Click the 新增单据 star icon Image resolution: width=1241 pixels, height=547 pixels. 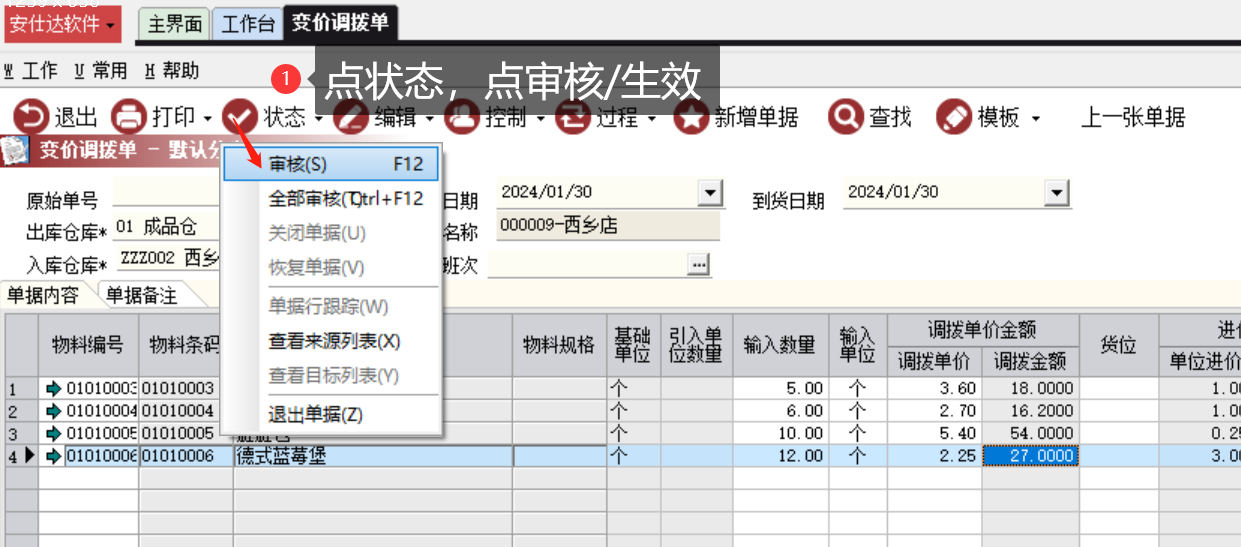point(691,117)
